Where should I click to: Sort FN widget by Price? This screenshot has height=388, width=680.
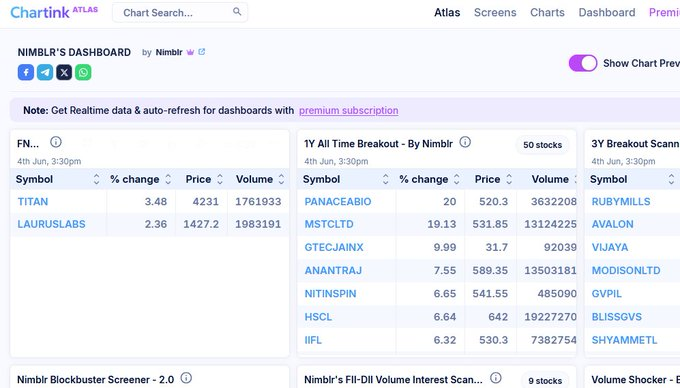220,179
